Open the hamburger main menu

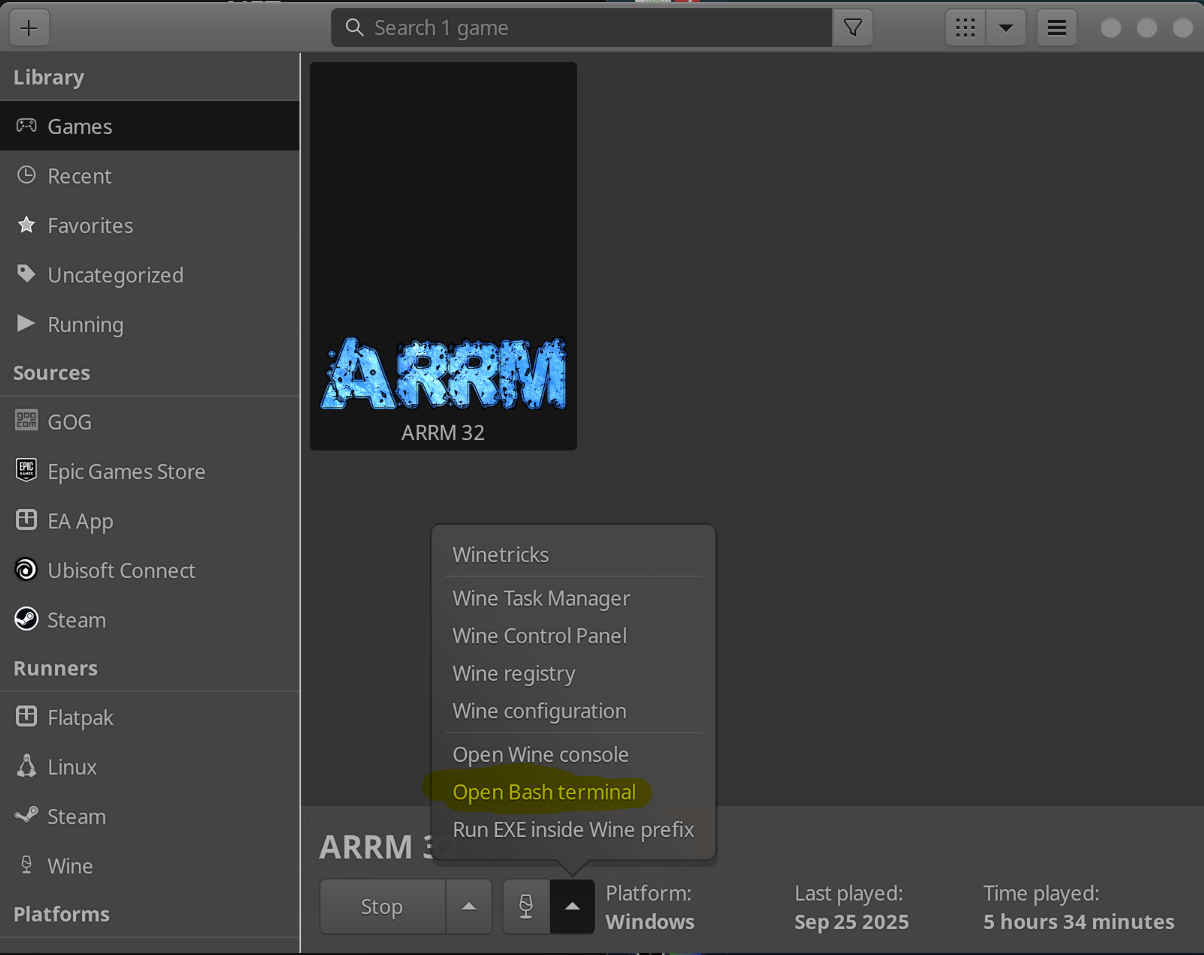click(x=1056, y=28)
